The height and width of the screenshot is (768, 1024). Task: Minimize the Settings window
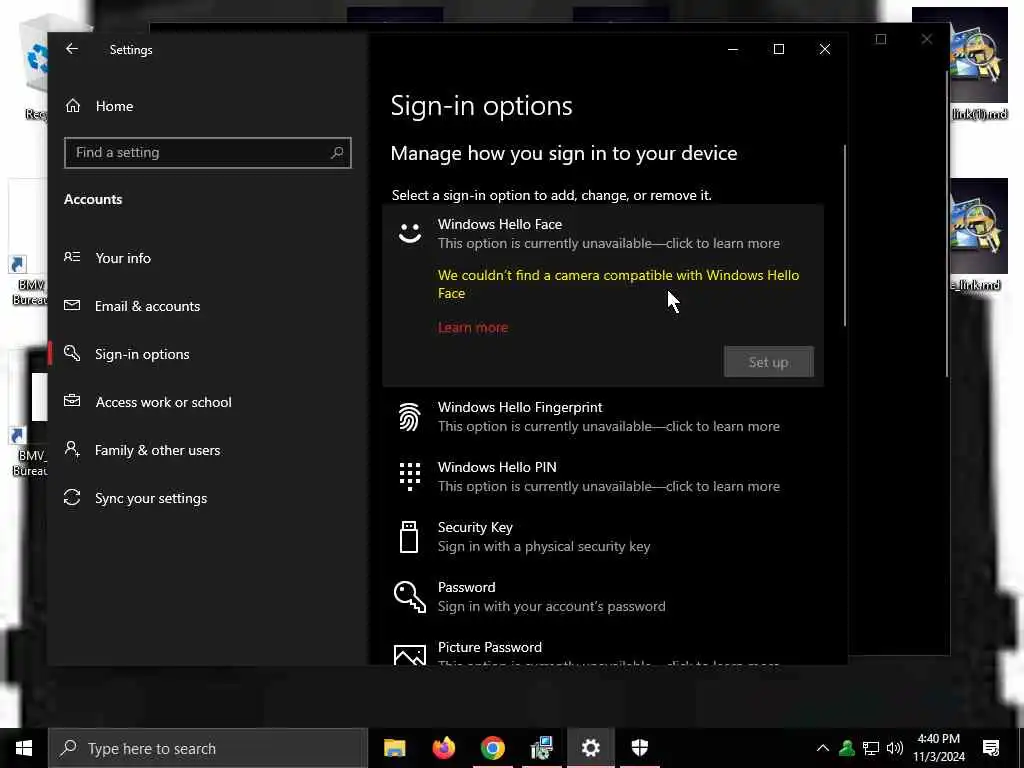(x=733, y=49)
